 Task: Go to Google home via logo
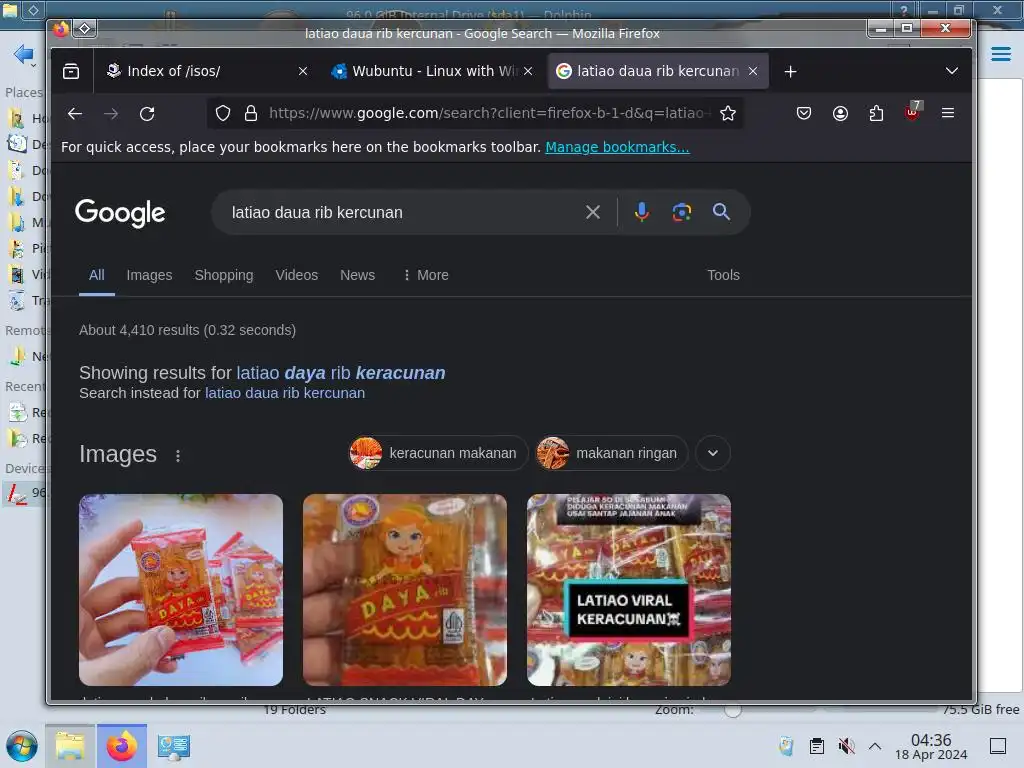click(x=120, y=213)
